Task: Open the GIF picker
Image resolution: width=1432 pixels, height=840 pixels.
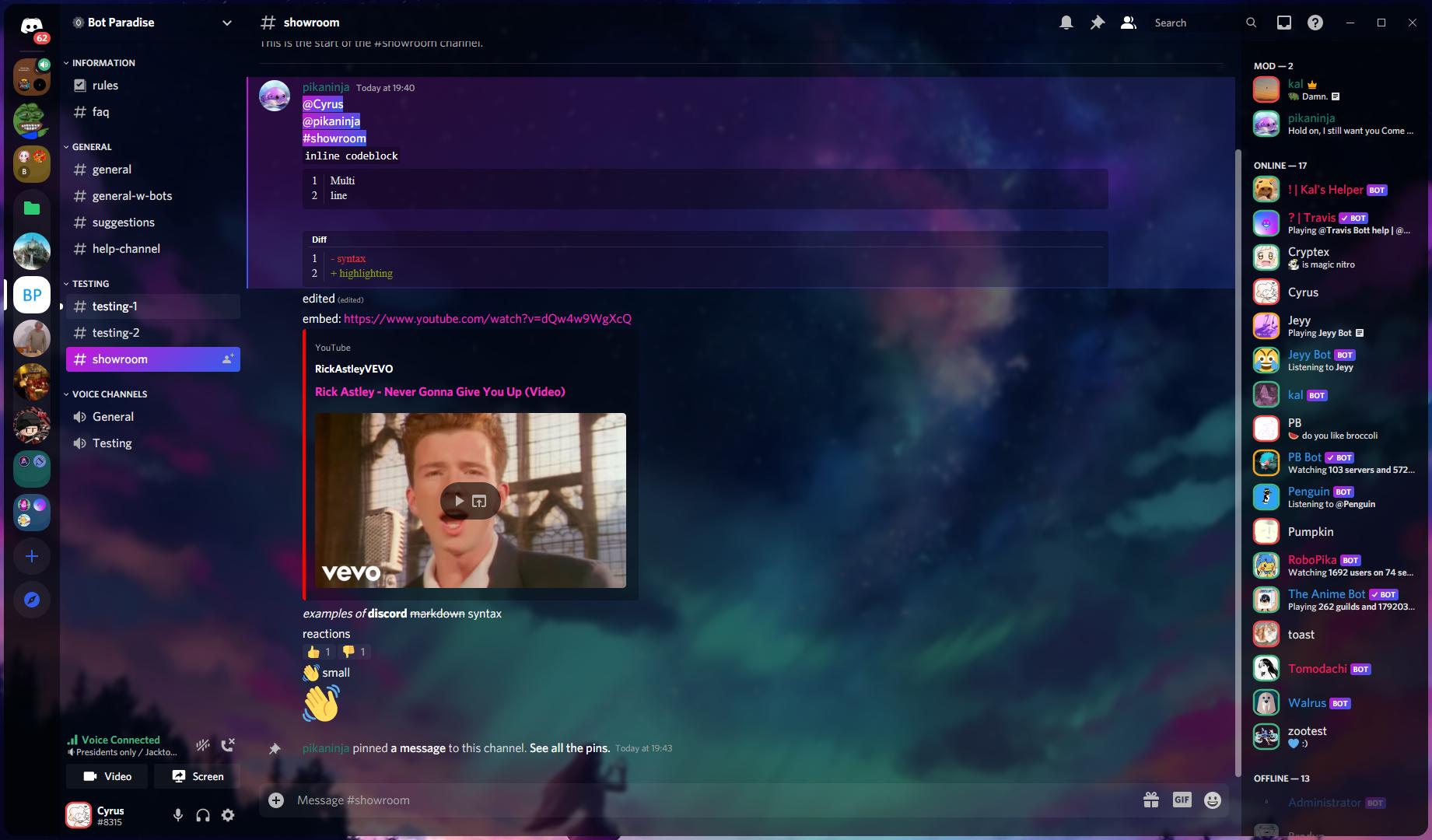Action: point(1182,800)
